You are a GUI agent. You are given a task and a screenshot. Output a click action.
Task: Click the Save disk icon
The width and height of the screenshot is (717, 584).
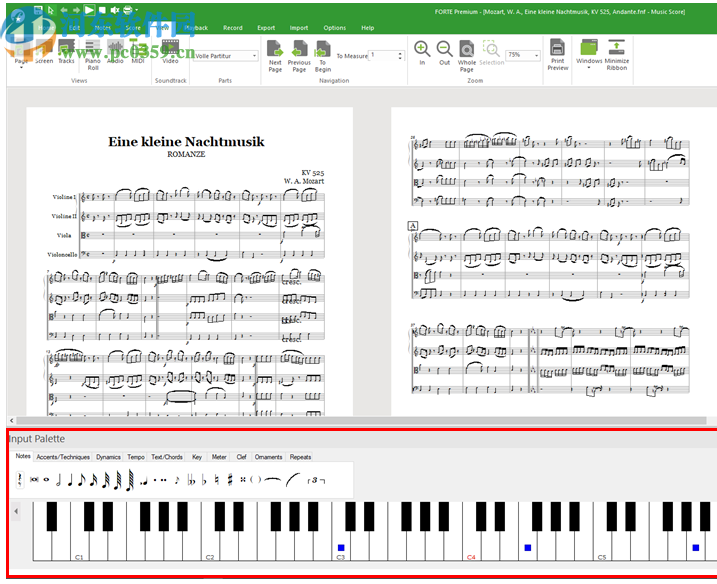coord(38,10)
